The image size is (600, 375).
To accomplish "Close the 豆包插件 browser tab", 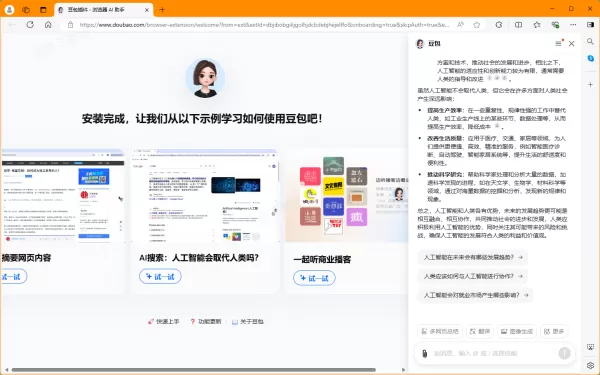I will 147,10.
